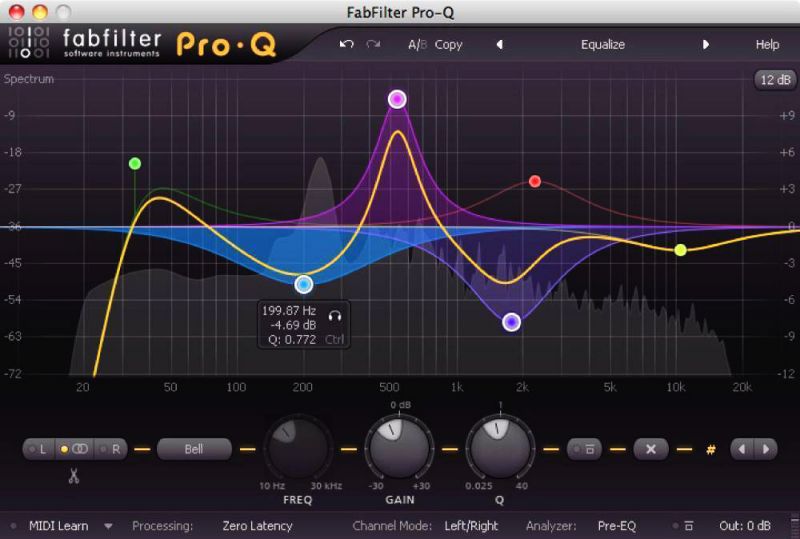This screenshot has height=539, width=800.
Task: Open the Left/Right channel mode menu
Action: click(x=471, y=526)
